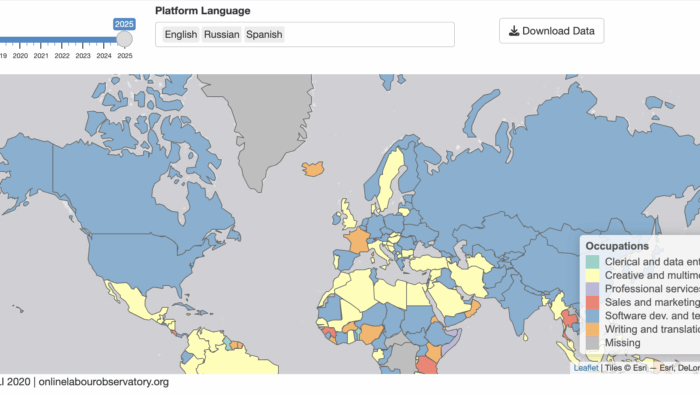Screen dimensions: 700x395
Task: Click the Professional services legend swatch
Action: coord(592,289)
